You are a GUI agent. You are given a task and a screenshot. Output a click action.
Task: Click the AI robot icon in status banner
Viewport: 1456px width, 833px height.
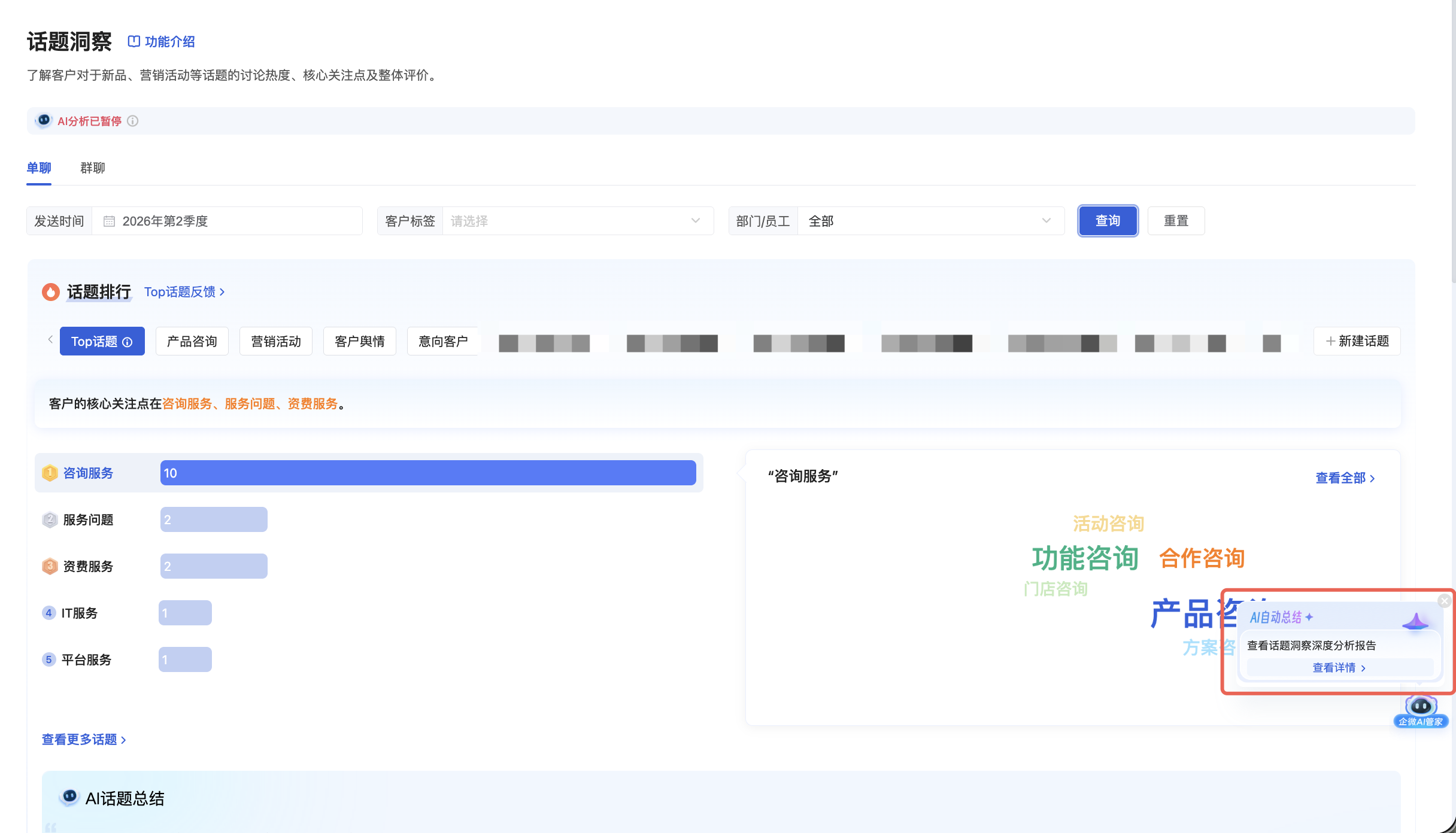[x=43, y=120]
